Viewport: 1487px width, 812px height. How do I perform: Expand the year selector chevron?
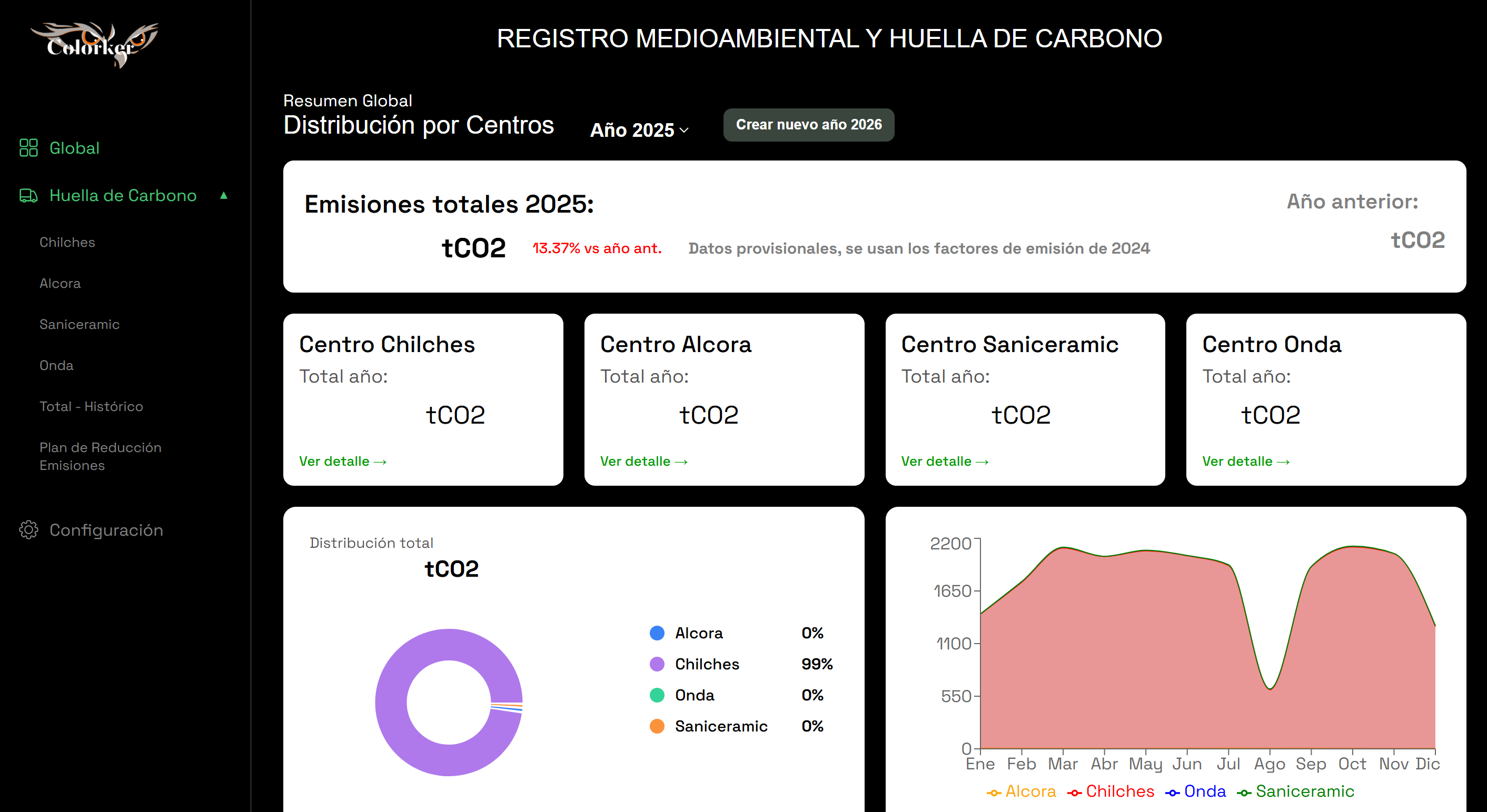coord(685,132)
